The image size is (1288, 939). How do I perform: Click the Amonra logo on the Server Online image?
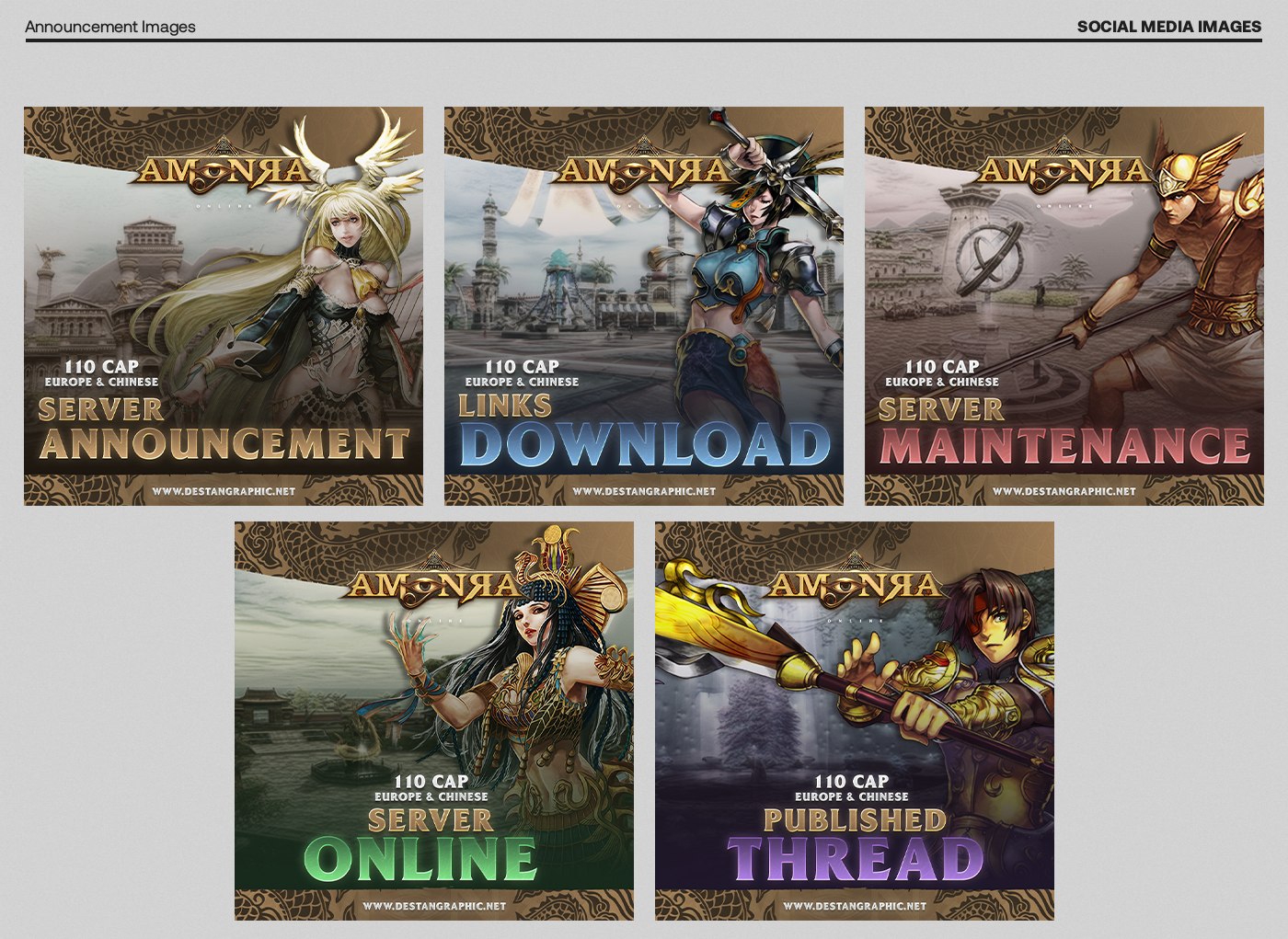point(433,584)
